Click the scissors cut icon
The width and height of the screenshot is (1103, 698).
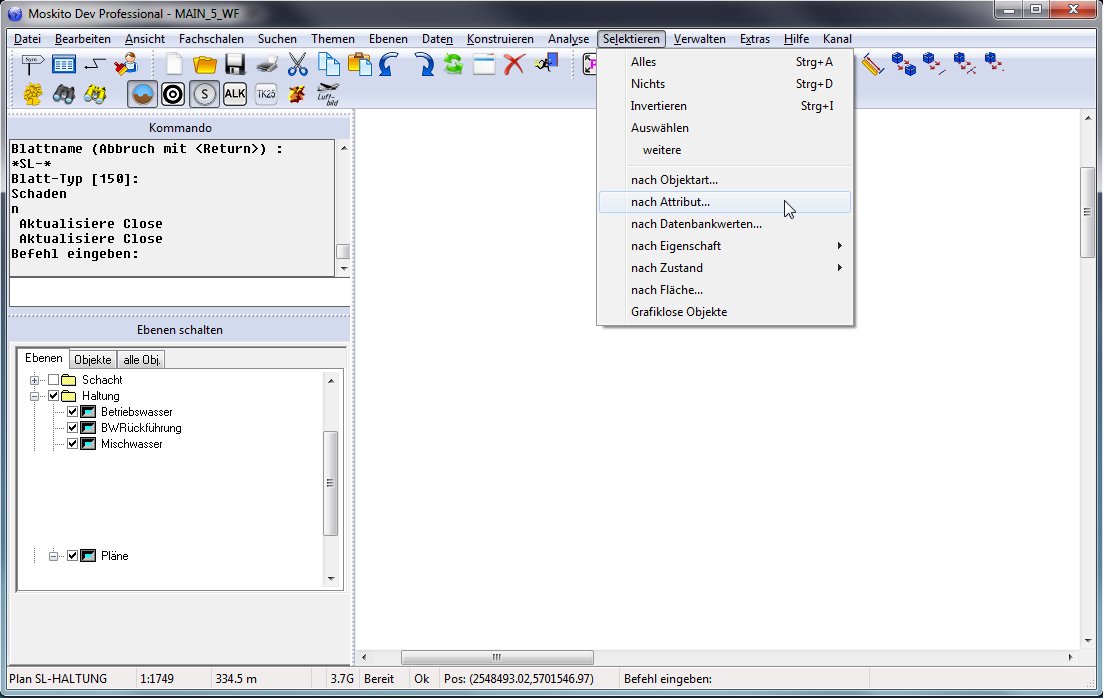point(297,65)
